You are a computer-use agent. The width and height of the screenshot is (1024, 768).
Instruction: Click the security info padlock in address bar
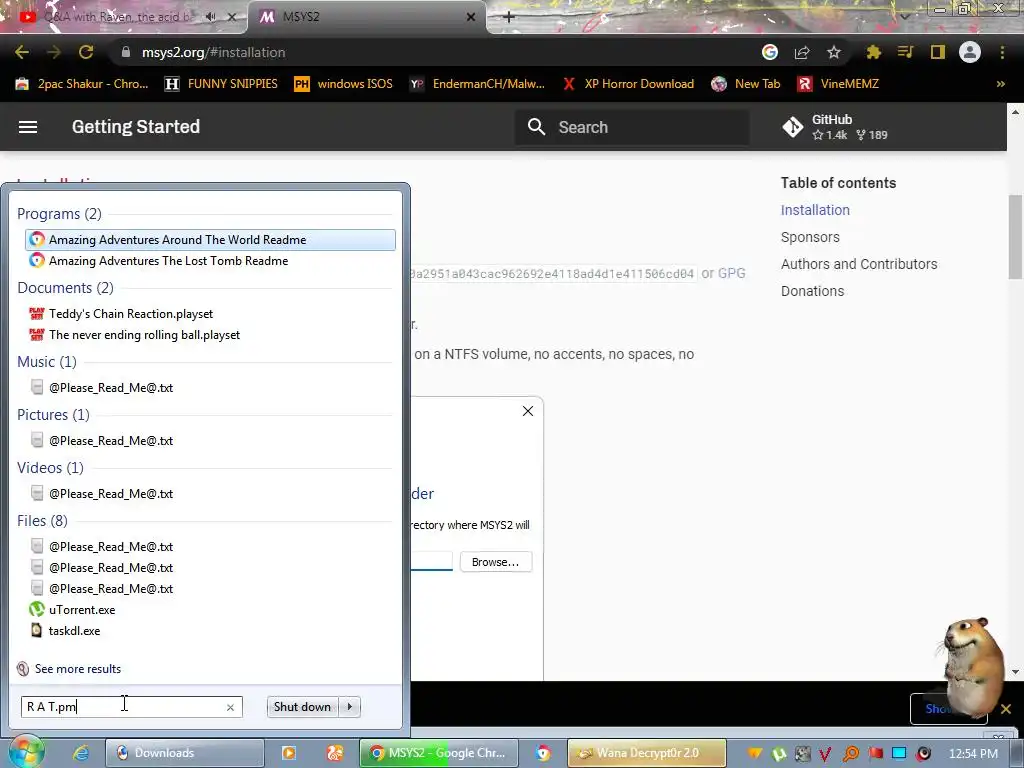click(126, 52)
